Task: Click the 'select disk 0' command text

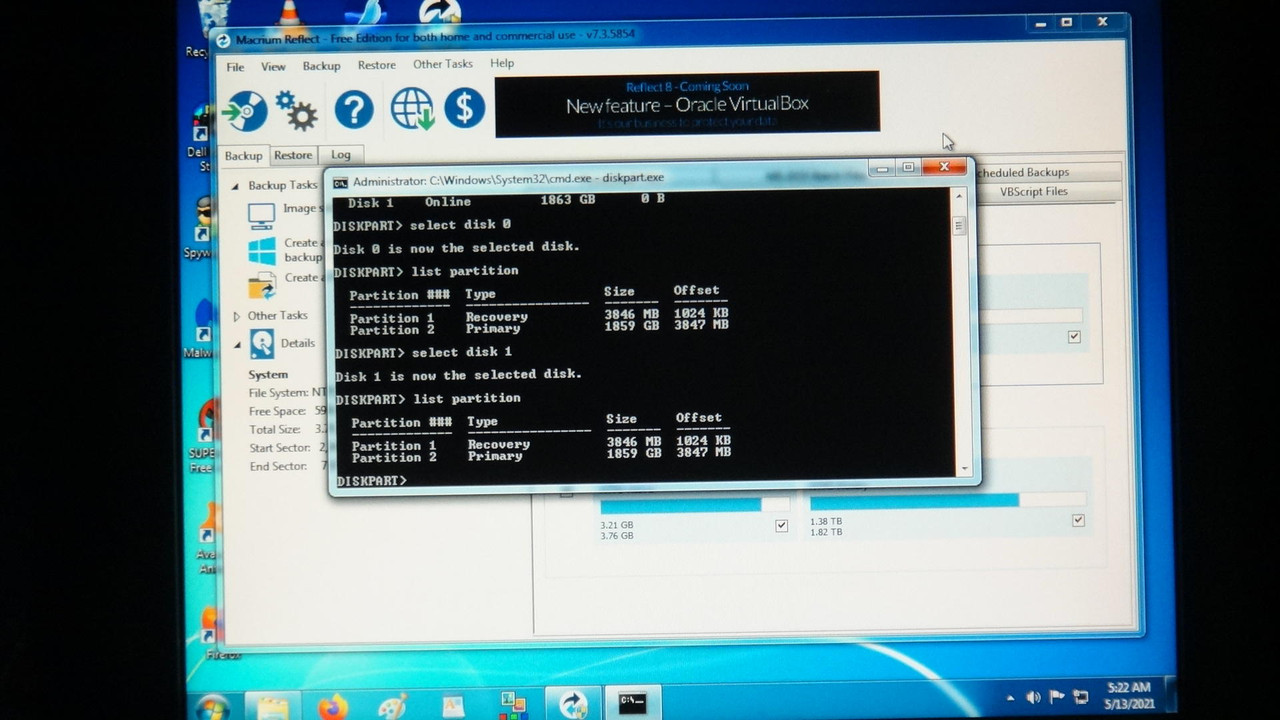Action: point(460,225)
